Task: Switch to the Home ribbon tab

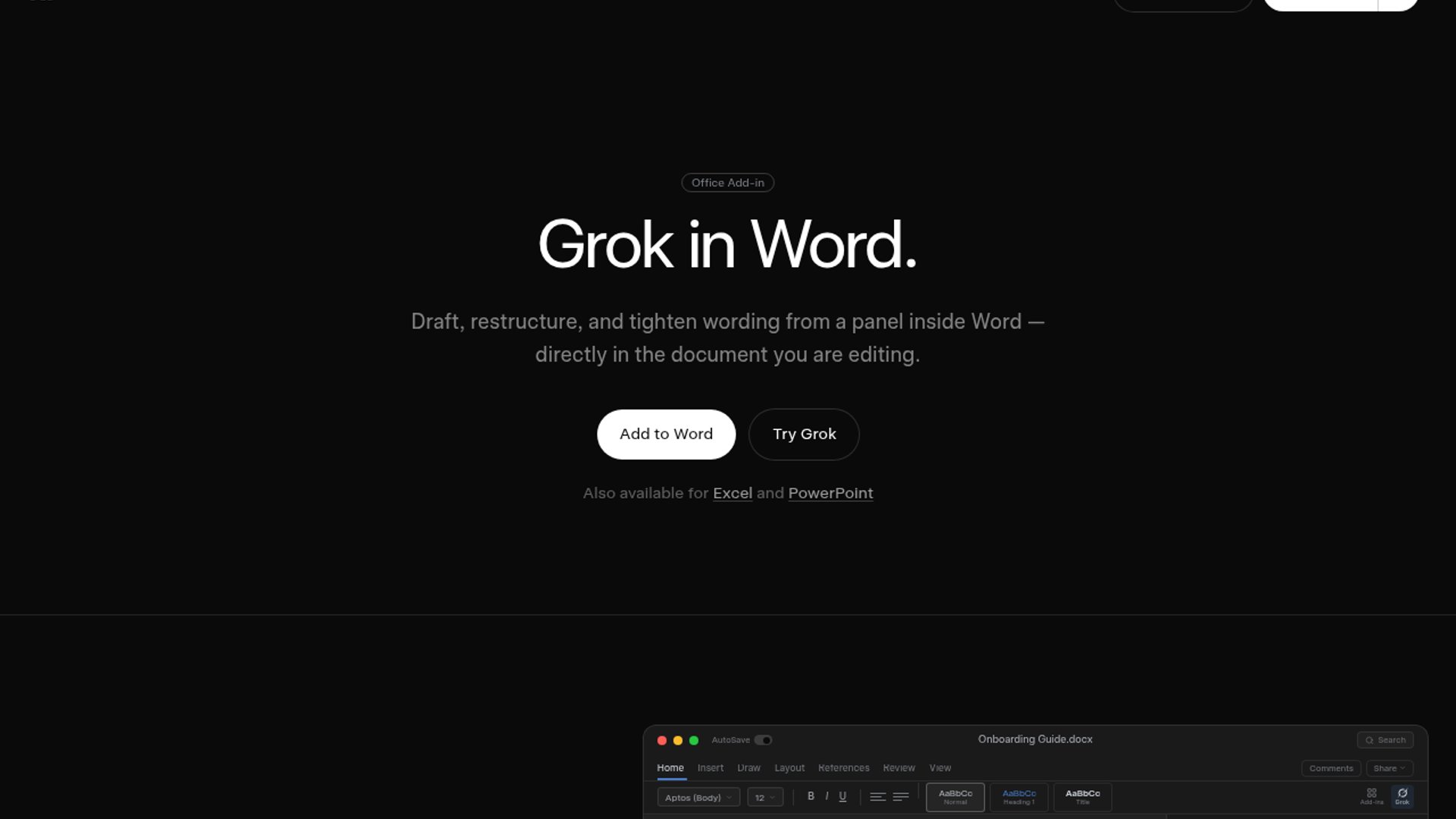Action: pos(670,768)
